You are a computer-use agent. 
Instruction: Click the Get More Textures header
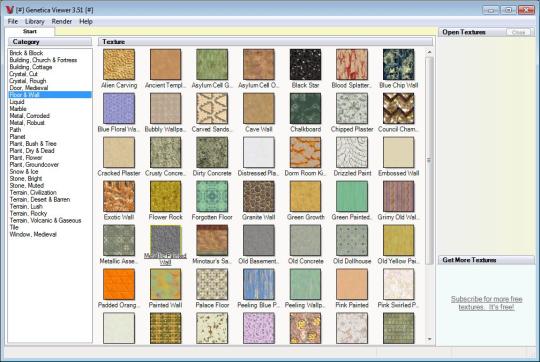point(486,260)
